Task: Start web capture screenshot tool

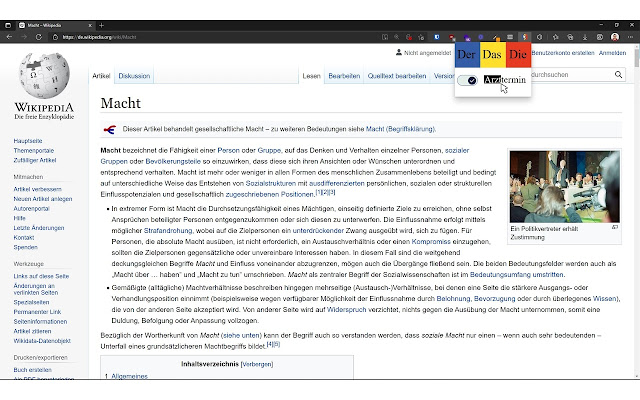Action: pos(600,37)
